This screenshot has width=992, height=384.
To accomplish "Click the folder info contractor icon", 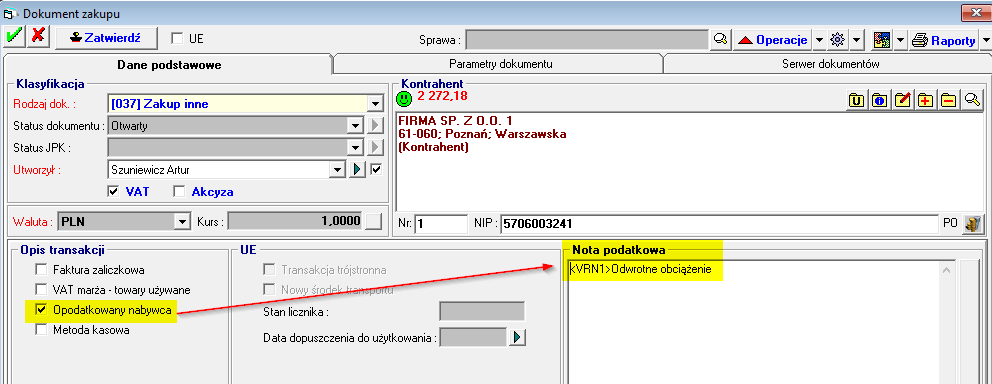I will (879, 100).
